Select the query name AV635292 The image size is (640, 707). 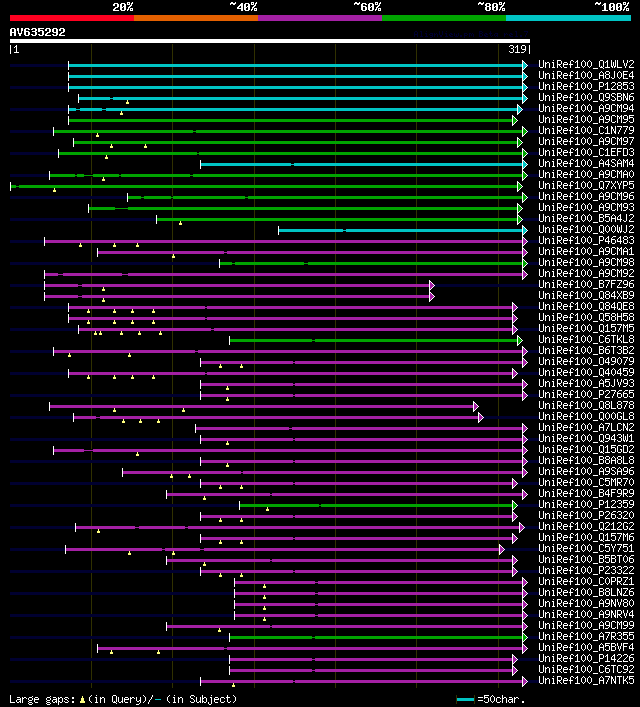[37, 32]
